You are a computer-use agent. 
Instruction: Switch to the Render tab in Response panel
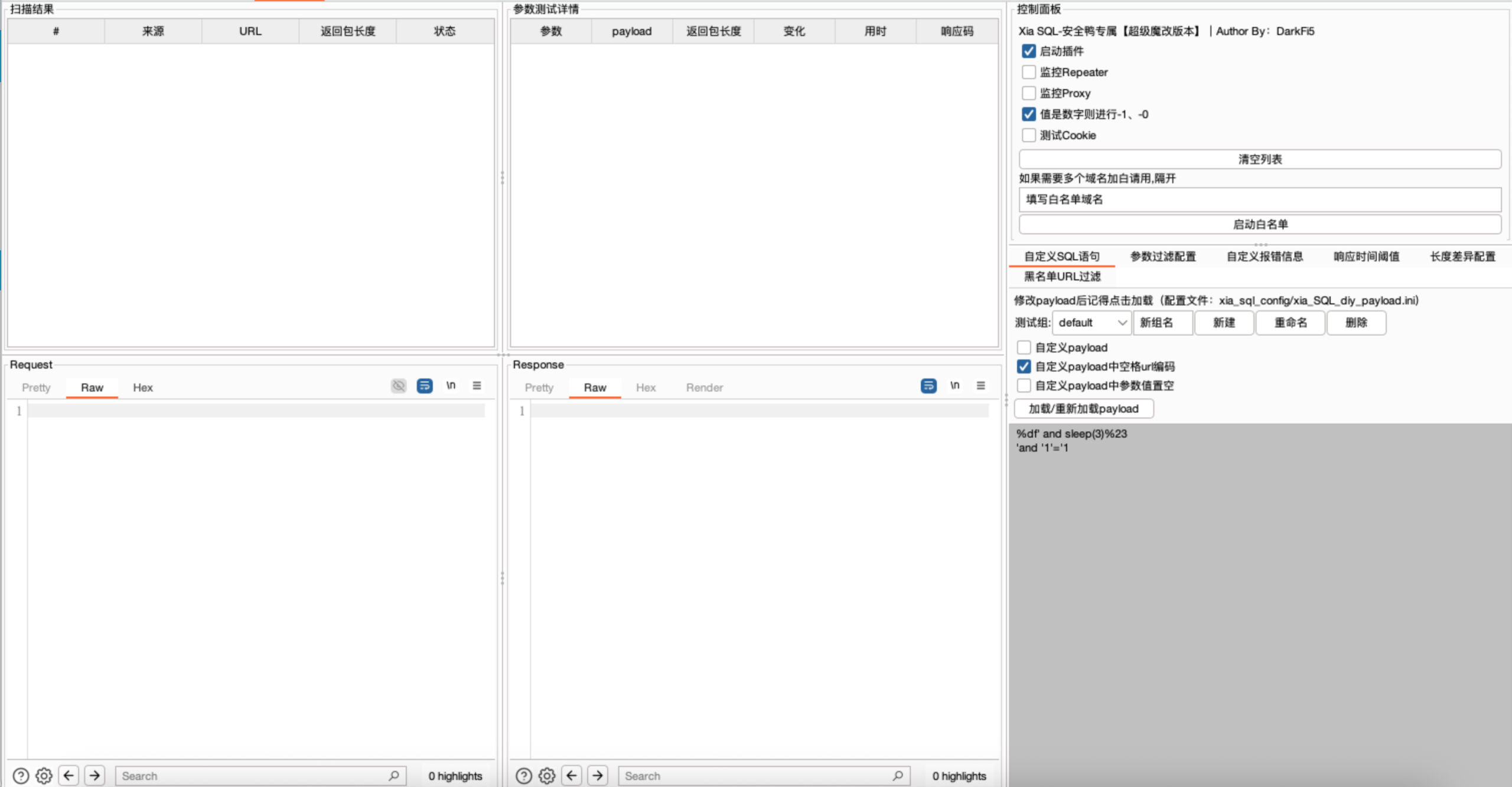pyautogui.click(x=704, y=387)
